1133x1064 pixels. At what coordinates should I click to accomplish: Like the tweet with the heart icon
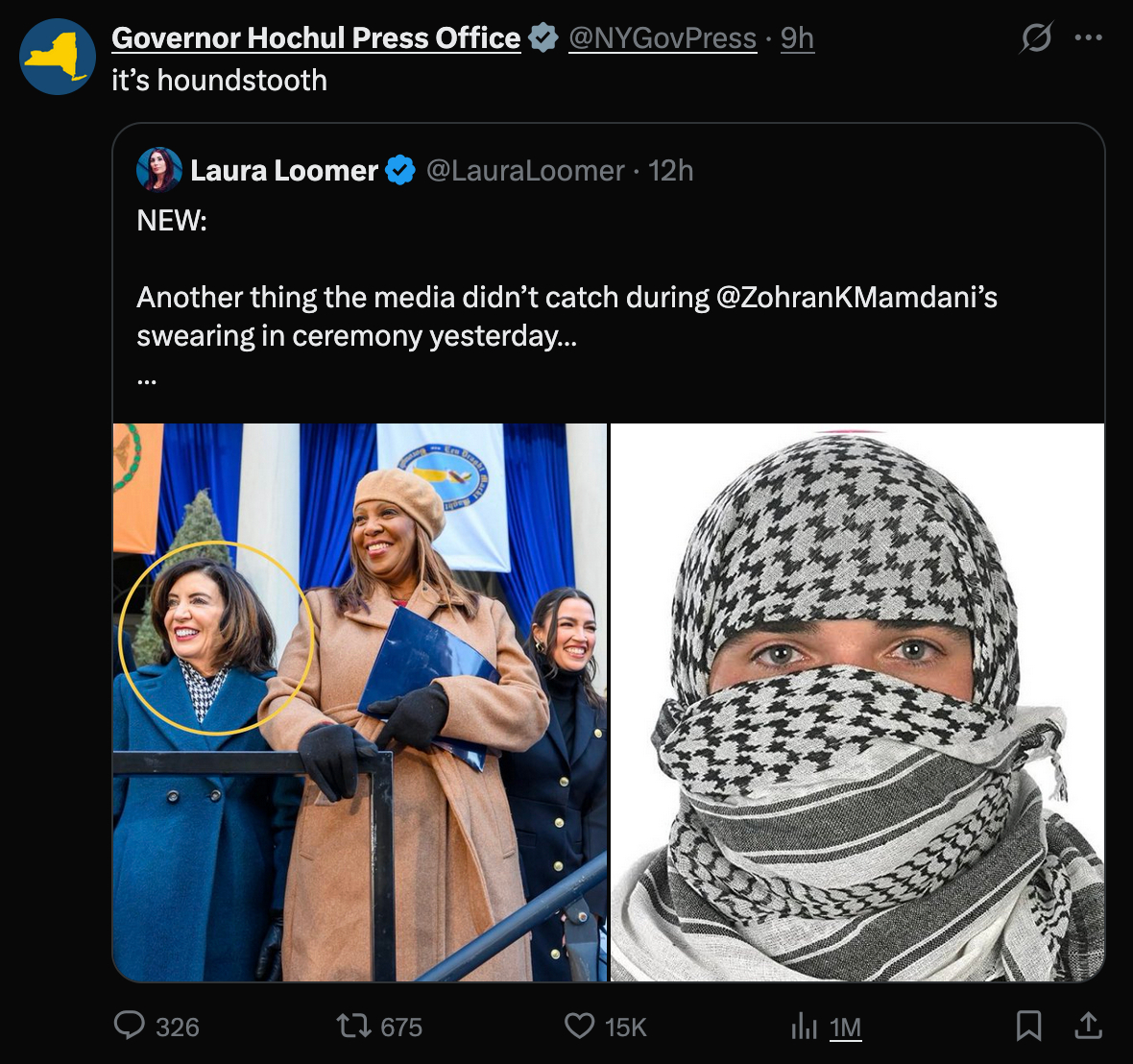pyautogui.click(x=579, y=1026)
